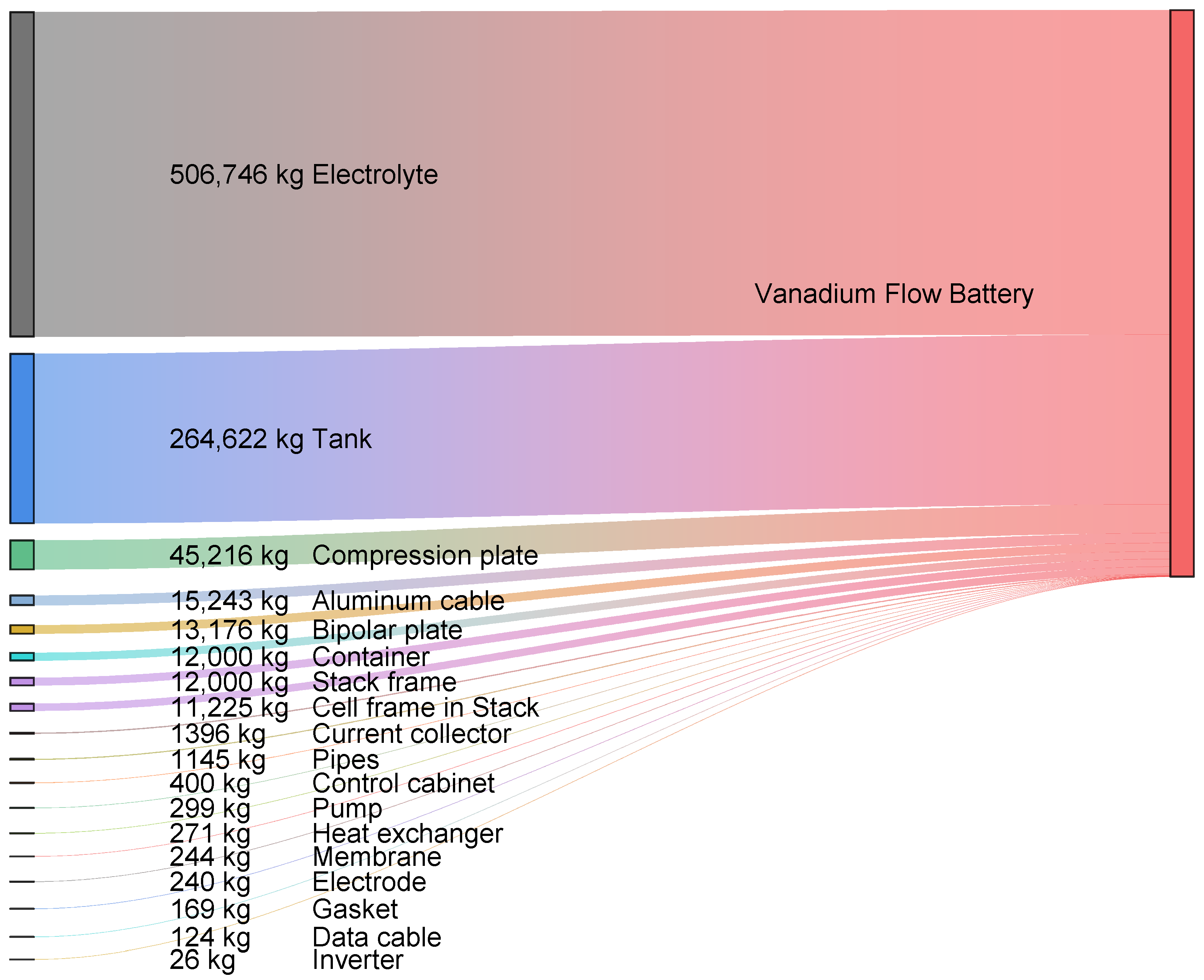
Task: Select the Electrode label
Action: [x=370, y=882]
